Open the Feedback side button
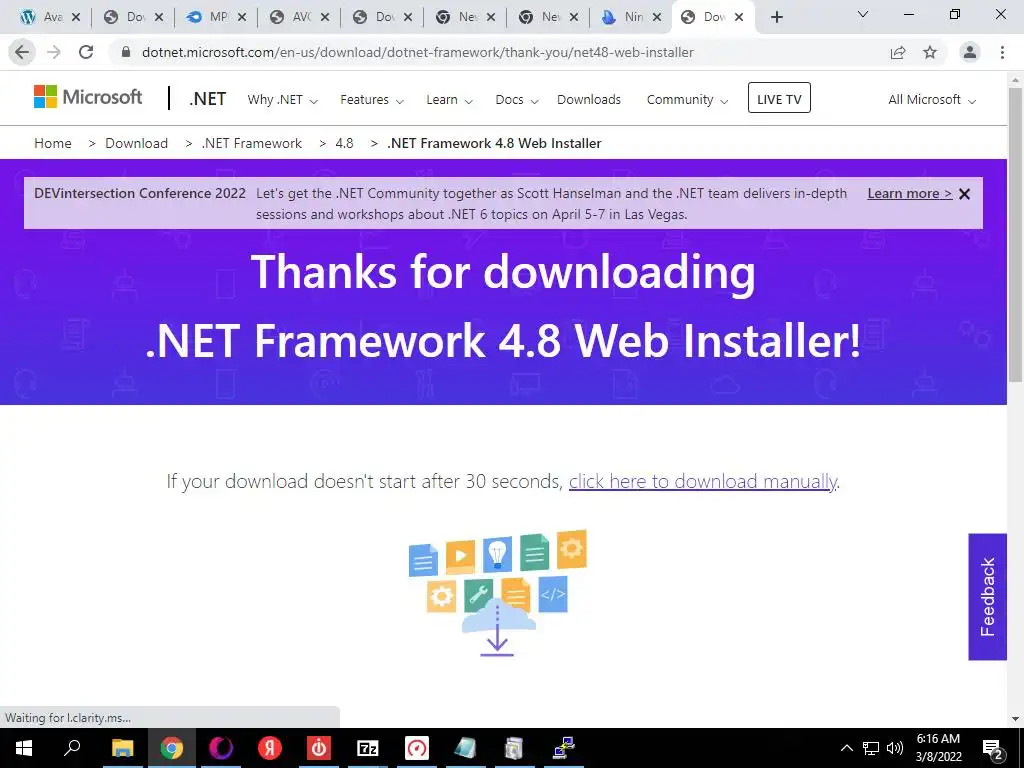 [987, 597]
